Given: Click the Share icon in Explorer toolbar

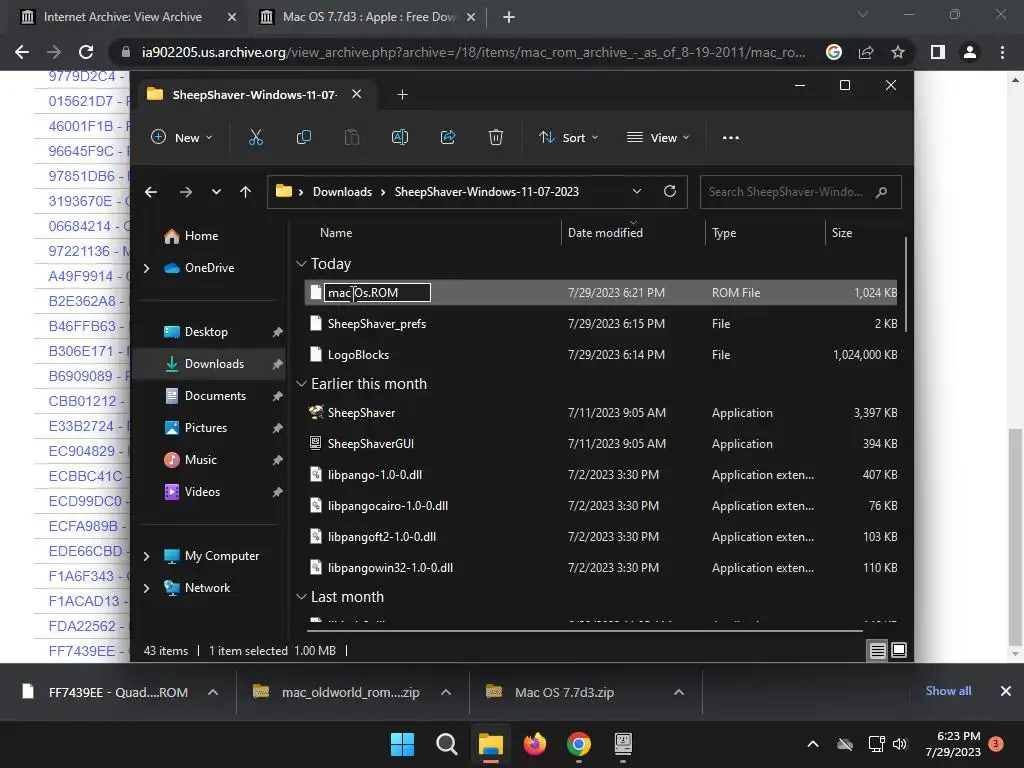Looking at the screenshot, I should pos(448,137).
